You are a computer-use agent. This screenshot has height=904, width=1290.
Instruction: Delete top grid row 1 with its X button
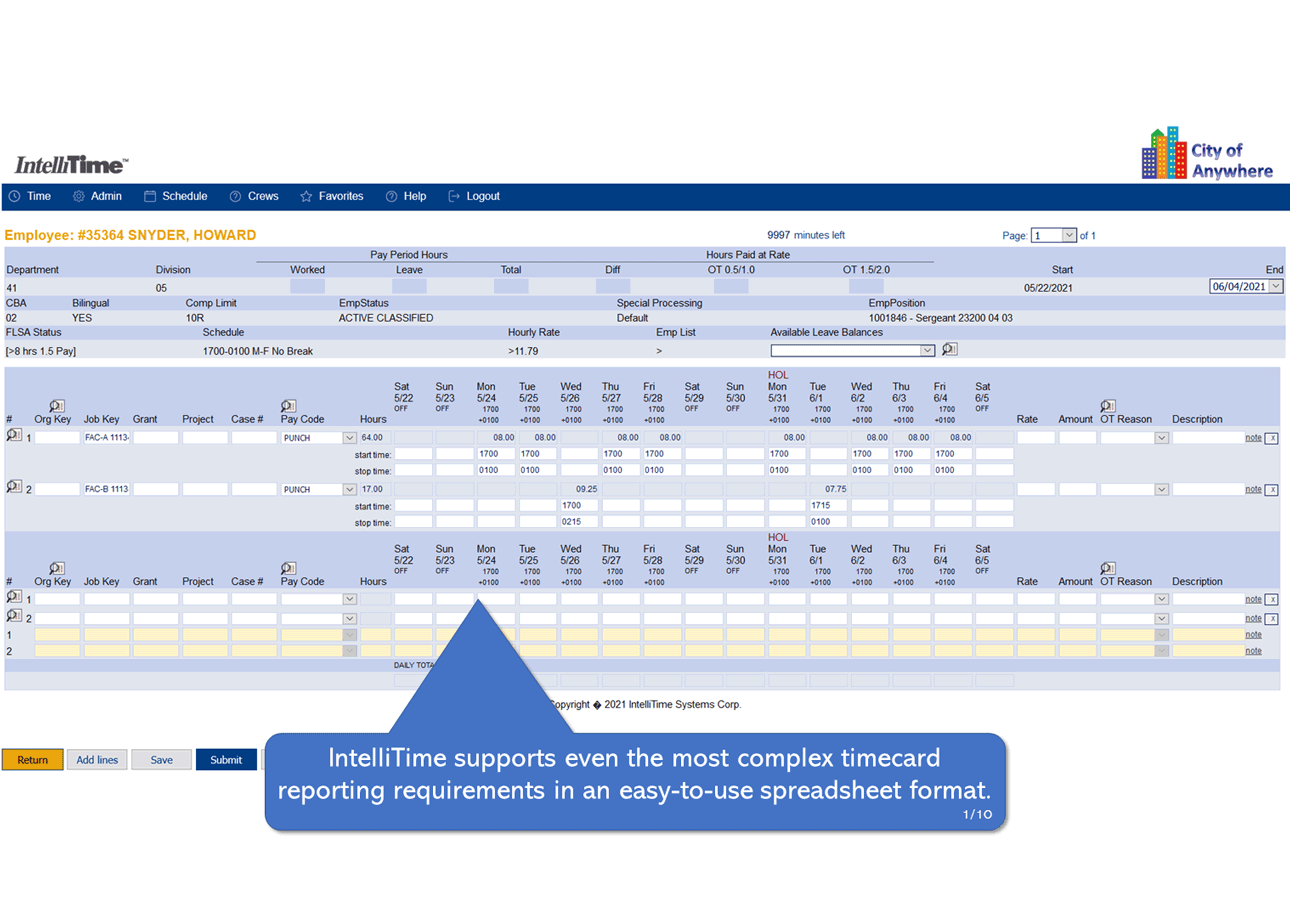click(x=1271, y=438)
